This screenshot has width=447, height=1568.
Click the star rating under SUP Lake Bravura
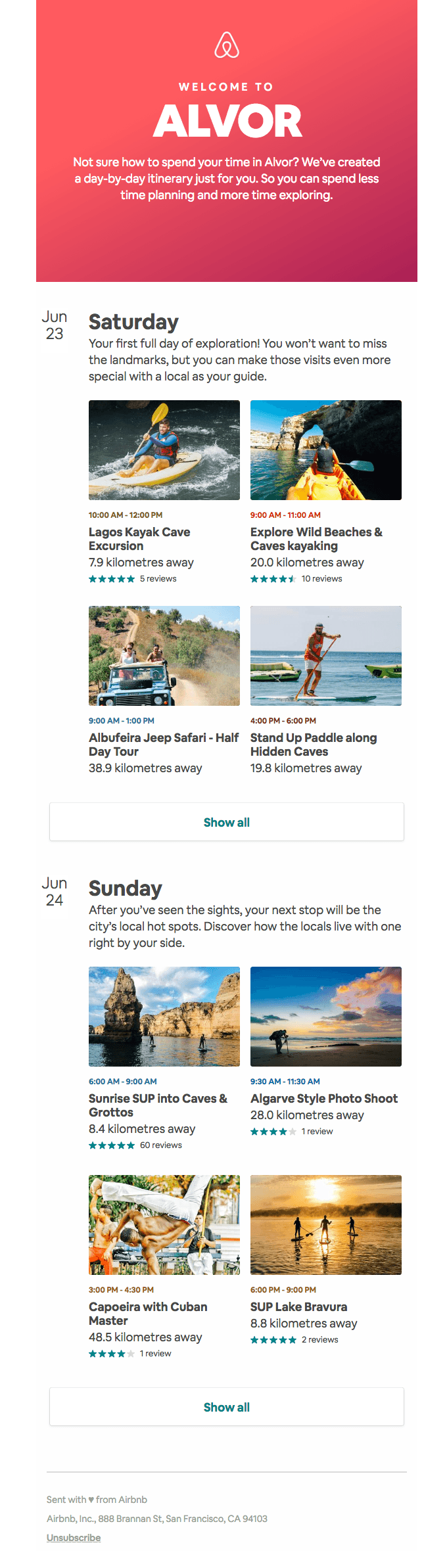[x=271, y=1339]
